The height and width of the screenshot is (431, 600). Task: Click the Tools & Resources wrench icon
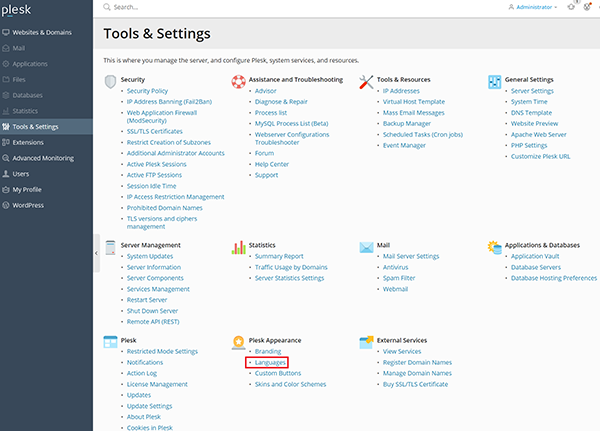(x=366, y=82)
